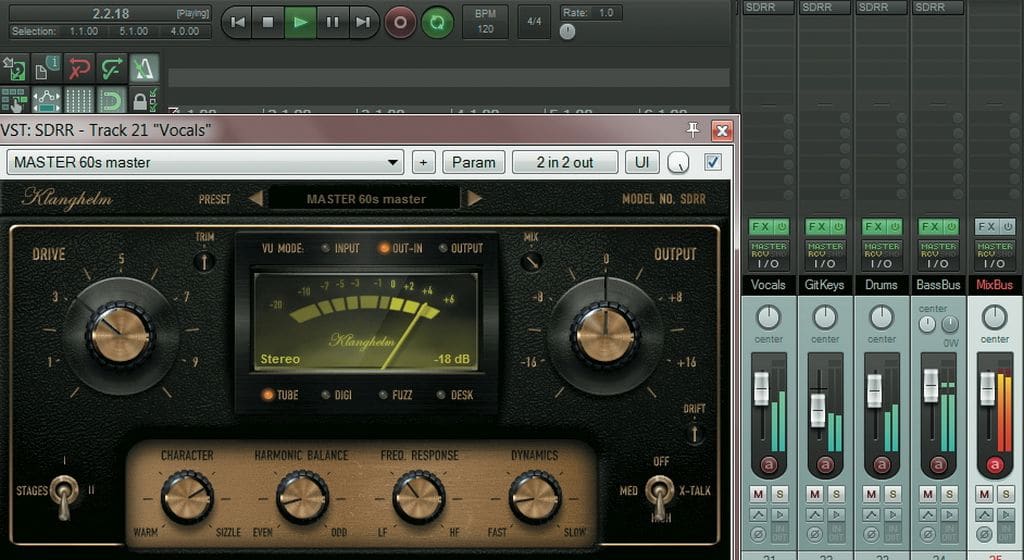Click the red Record button

(x=400, y=23)
